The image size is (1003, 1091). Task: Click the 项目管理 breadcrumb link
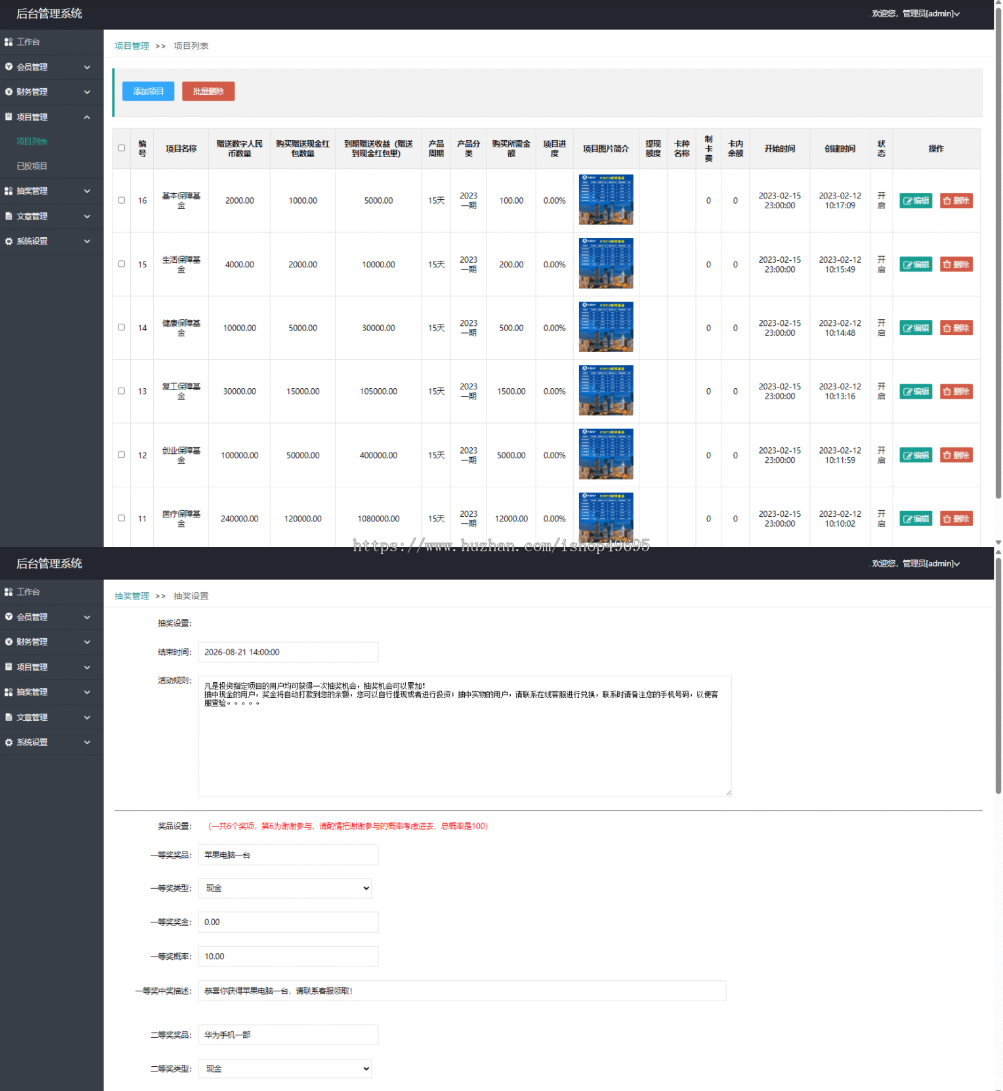[132, 46]
